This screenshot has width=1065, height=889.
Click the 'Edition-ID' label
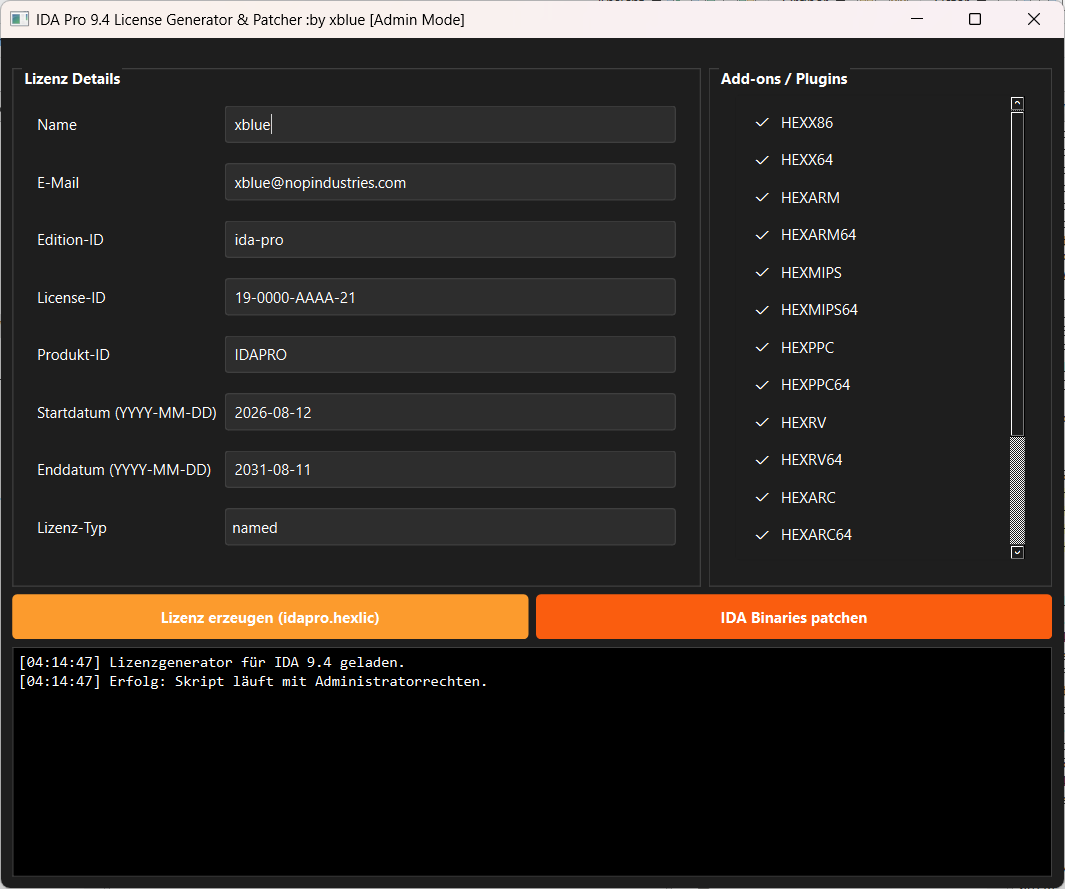tap(70, 240)
